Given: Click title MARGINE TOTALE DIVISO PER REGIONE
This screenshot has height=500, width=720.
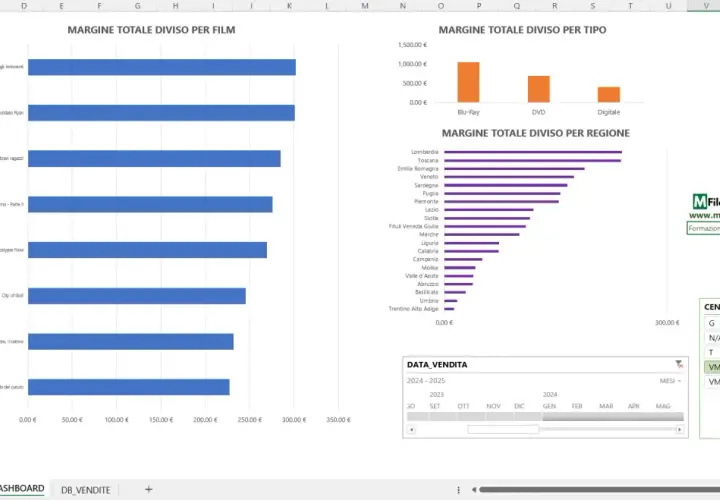Looking at the screenshot, I should 536,133.
